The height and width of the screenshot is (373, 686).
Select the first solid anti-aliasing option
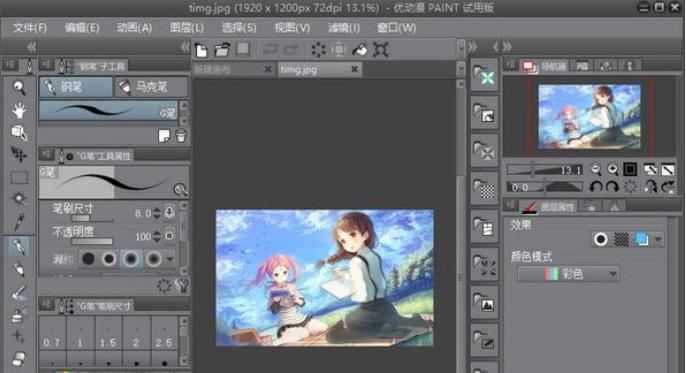click(88, 259)
